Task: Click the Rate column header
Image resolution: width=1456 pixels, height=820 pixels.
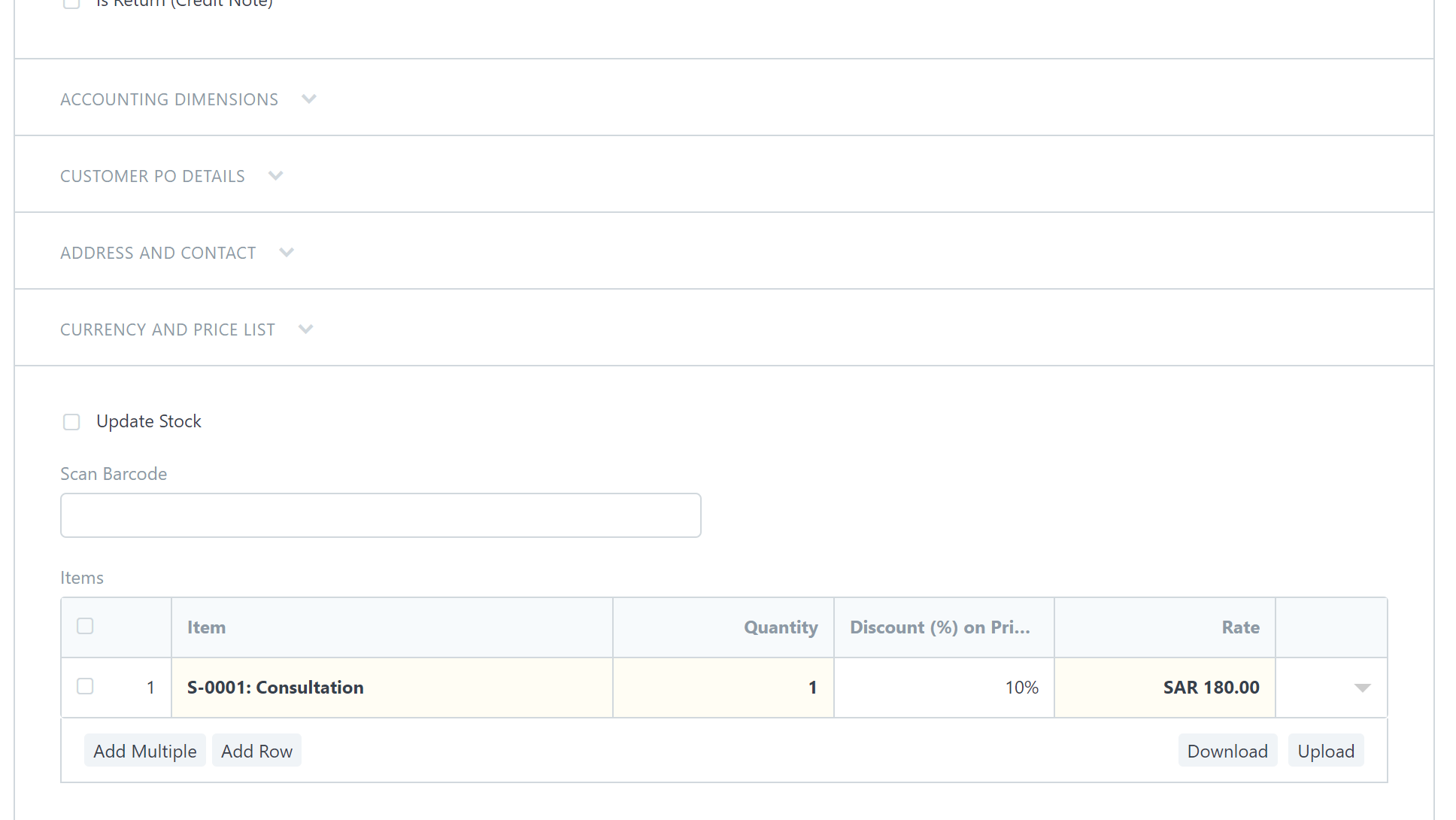Action: 1240,627
